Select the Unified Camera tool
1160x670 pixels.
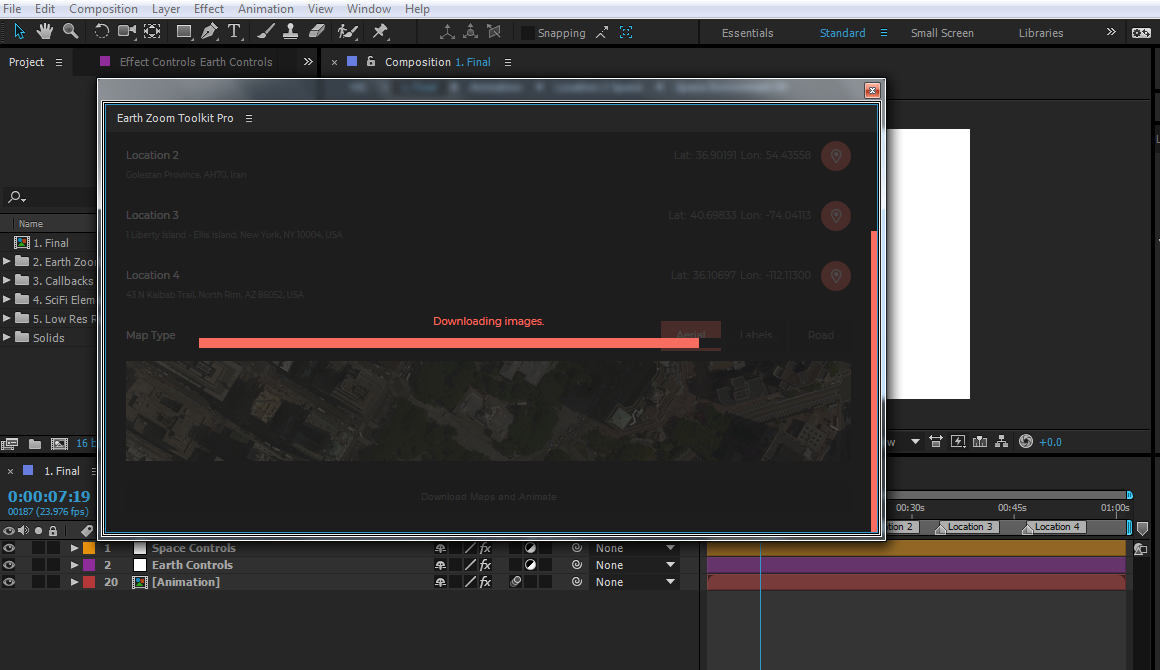(127, 31)
